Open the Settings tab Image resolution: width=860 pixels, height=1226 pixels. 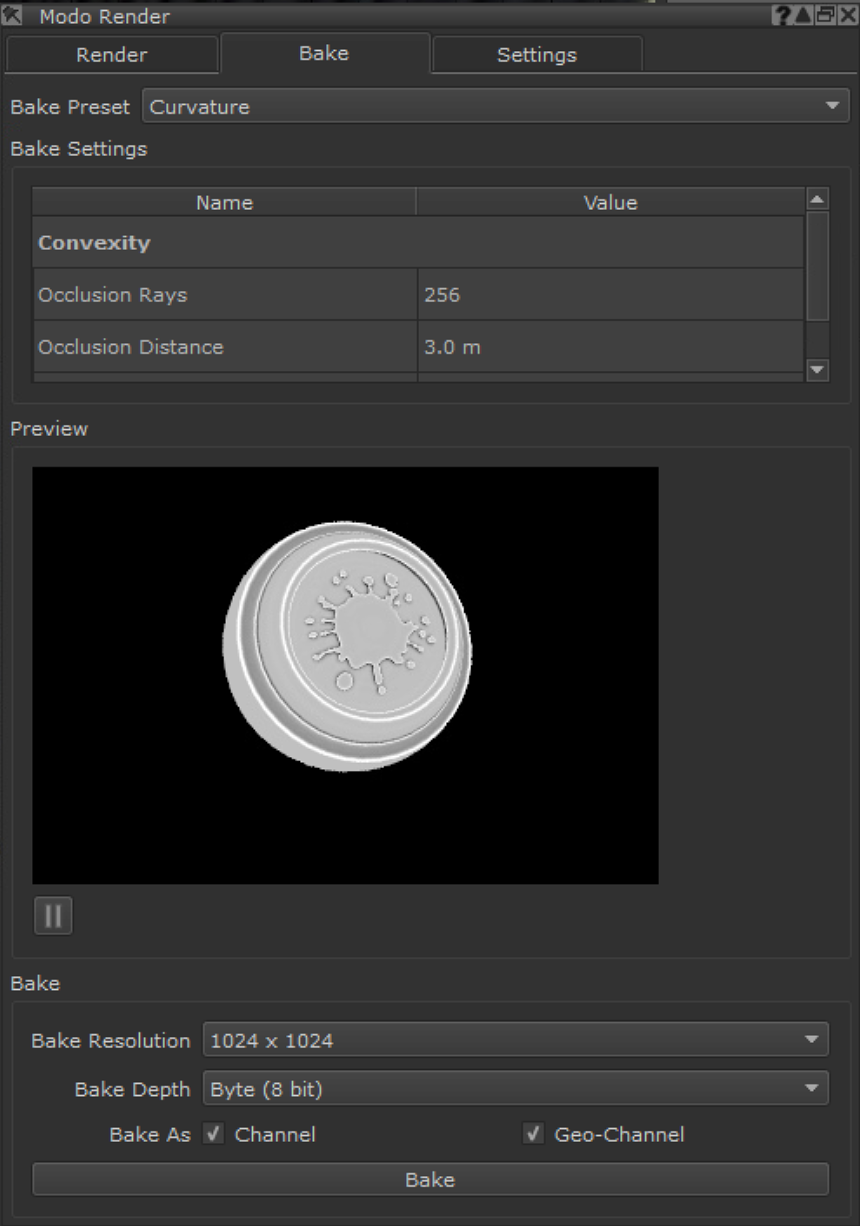coord(536,55)
